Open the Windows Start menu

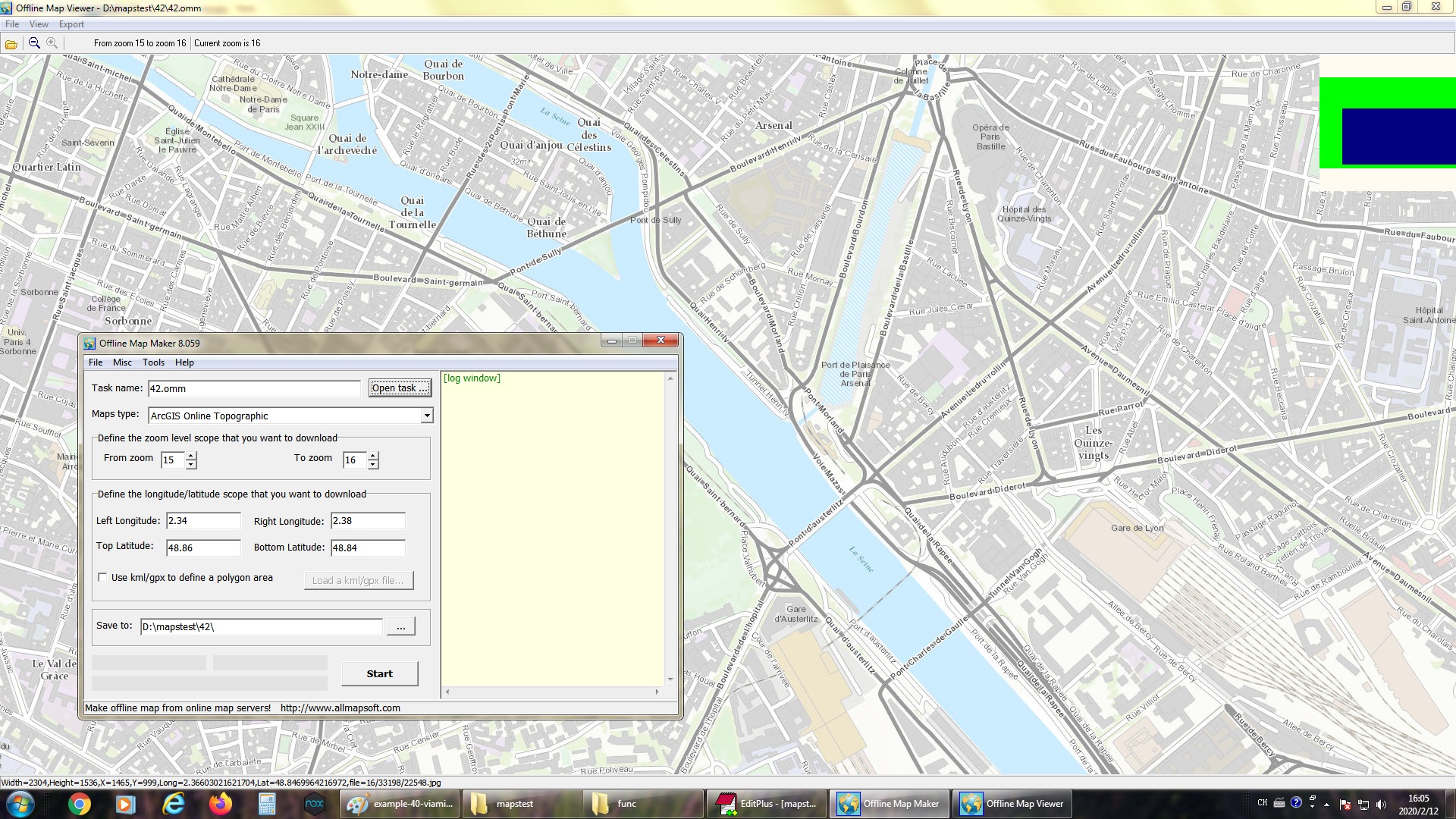coord(20,804)
